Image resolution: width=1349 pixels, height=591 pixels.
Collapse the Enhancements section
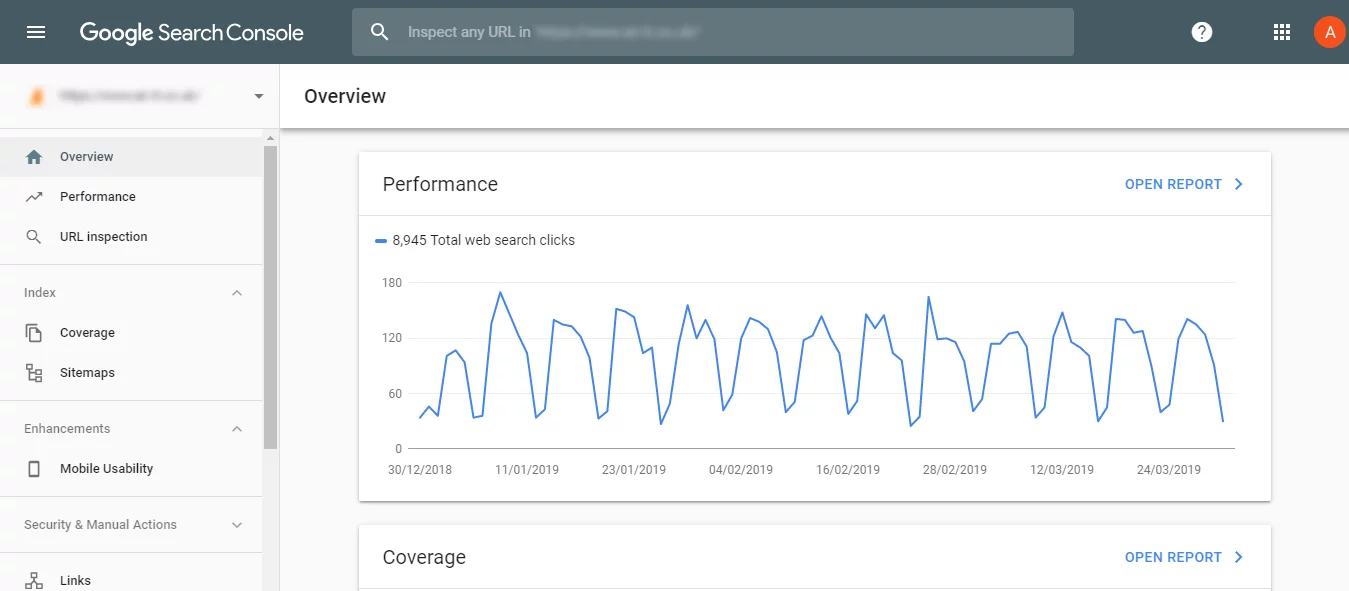(236, 428)
